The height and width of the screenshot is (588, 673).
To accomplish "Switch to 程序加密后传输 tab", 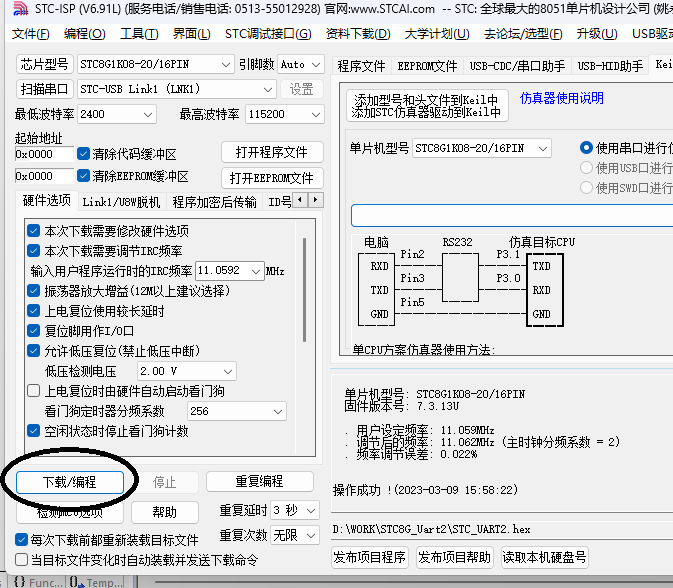I will tap(214, 202).
